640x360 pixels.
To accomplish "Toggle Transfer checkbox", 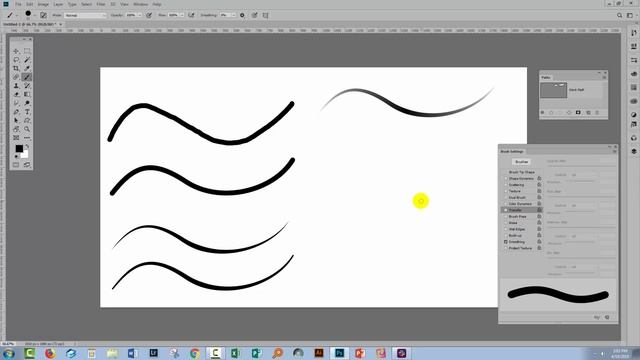I will coord(506,210).
